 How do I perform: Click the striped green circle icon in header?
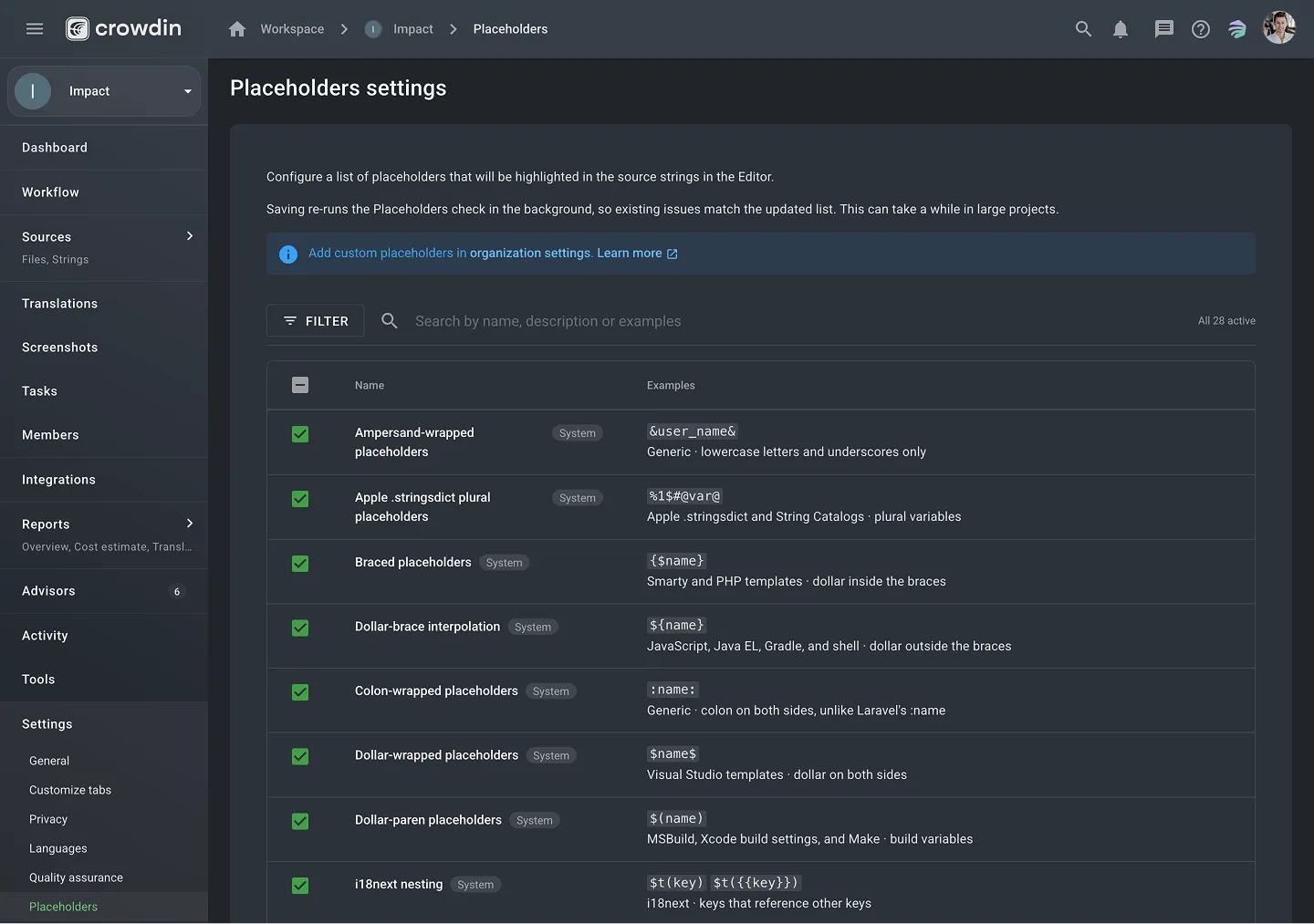[x=1237, y=29]
